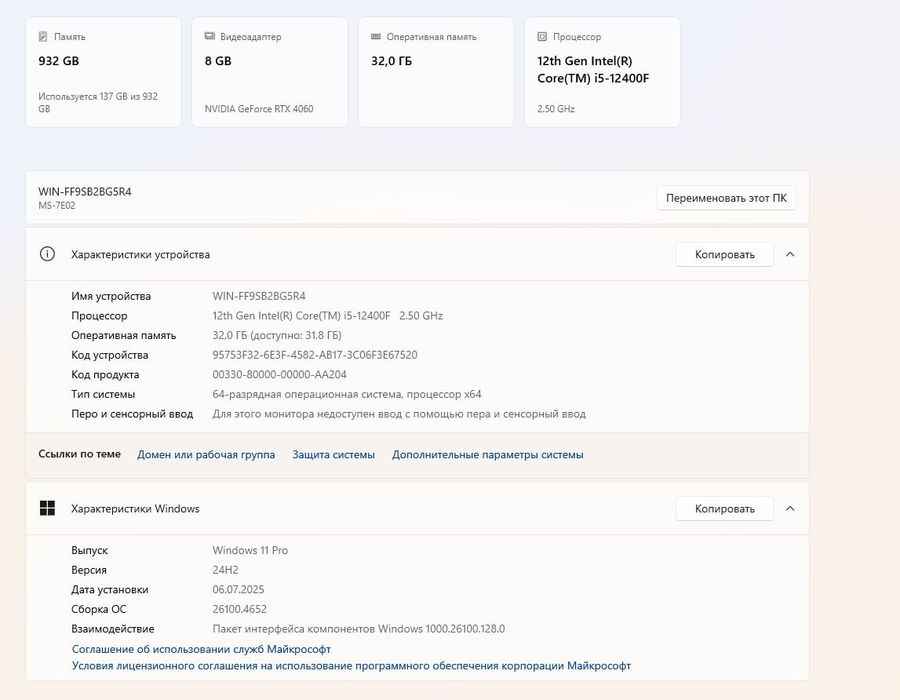This screenshot has height=700, width=900.
Task: Click the Характеристики устройства heading
Action: point(140,254)
